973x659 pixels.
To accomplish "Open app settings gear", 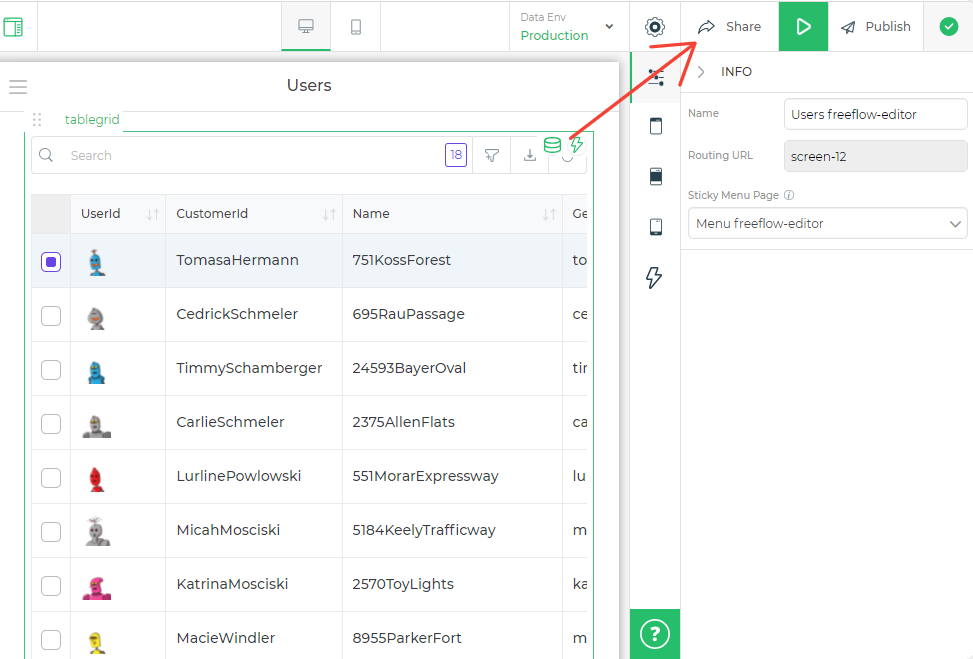I will tap(655, 27).
